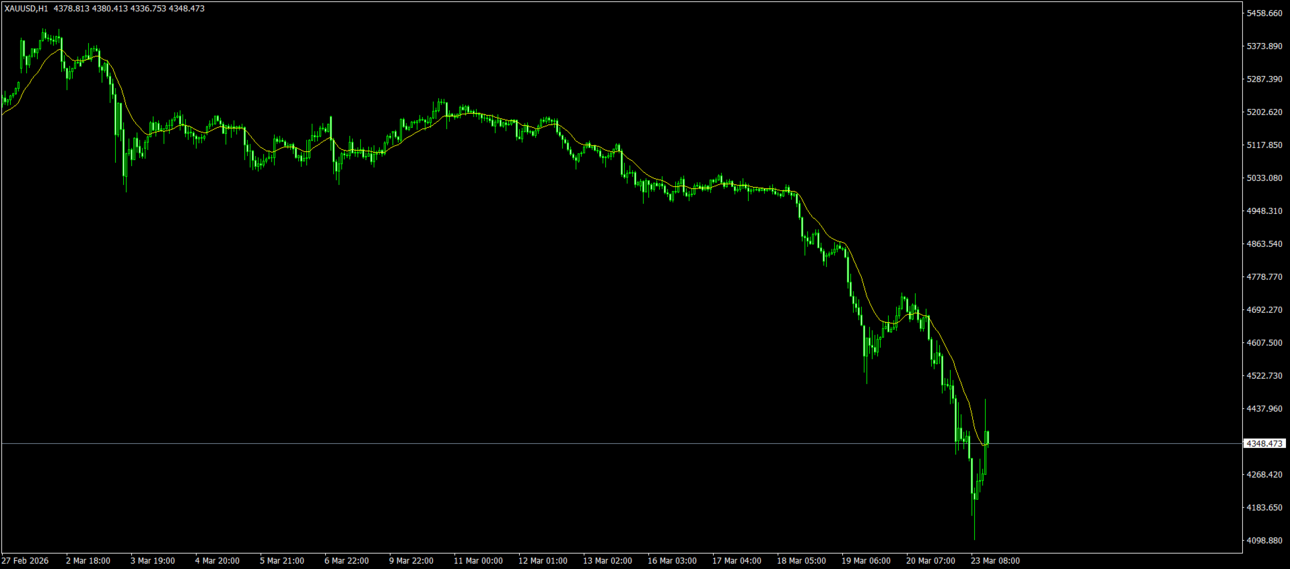Click the 5373.890 price axis label
The image size is (1290, 569).
pos(1265,46)
